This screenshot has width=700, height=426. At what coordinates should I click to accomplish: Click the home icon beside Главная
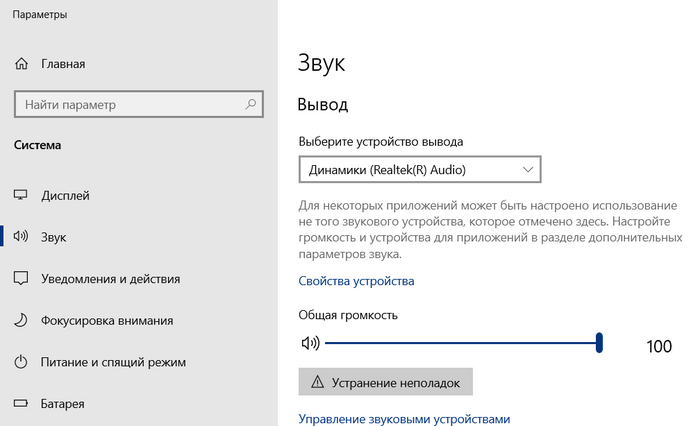point(21,64)
